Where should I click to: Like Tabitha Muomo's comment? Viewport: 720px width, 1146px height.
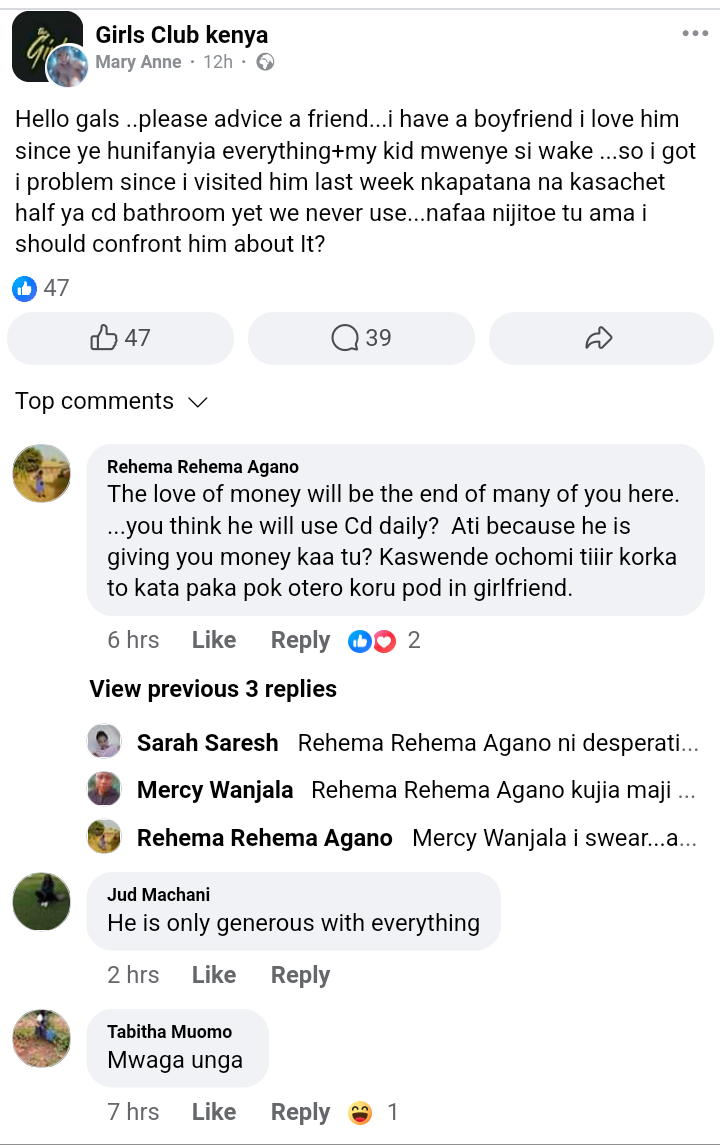(213, 1112)
